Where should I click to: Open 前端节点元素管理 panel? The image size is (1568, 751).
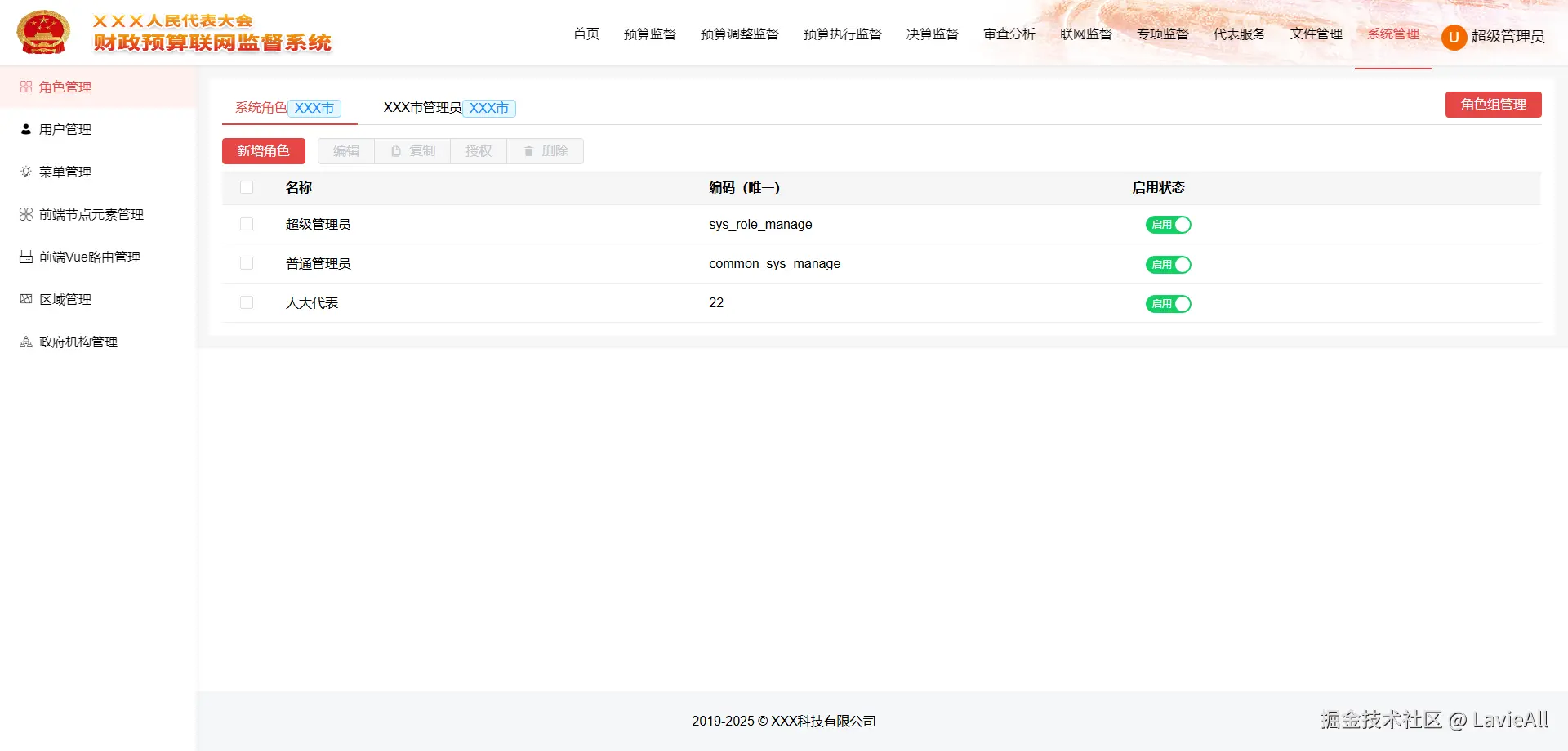coord(91,214)
